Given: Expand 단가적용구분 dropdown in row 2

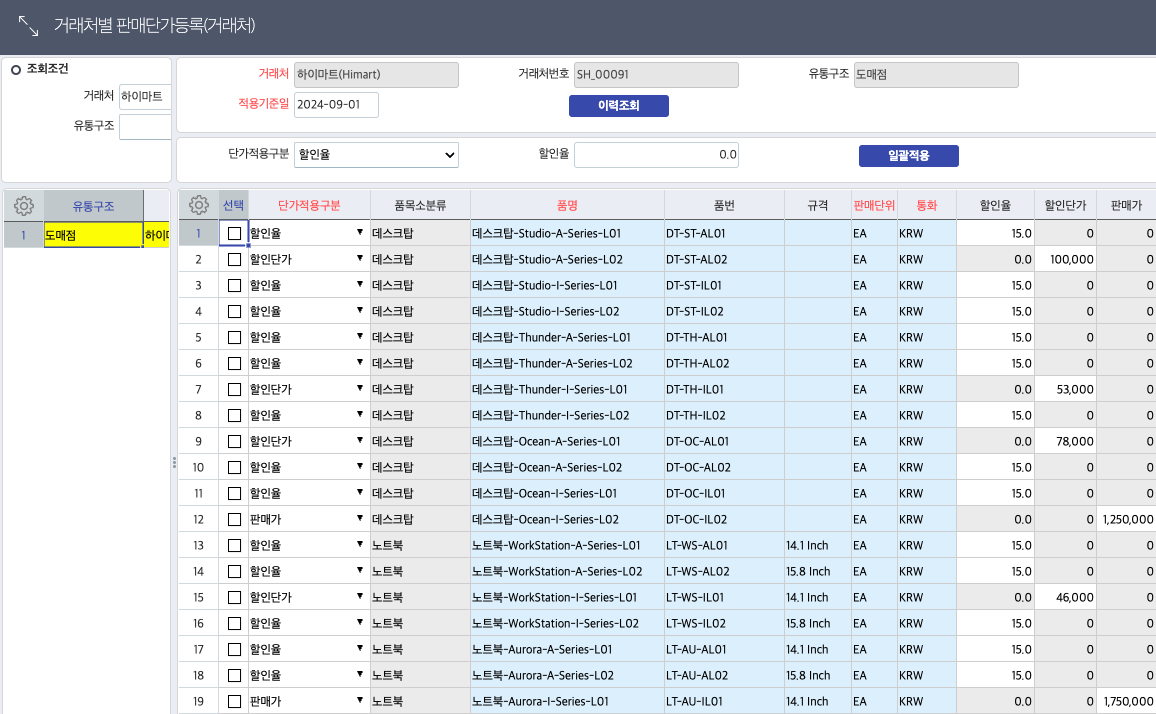Looking at the screenshot, I should (x=360, y=259).
